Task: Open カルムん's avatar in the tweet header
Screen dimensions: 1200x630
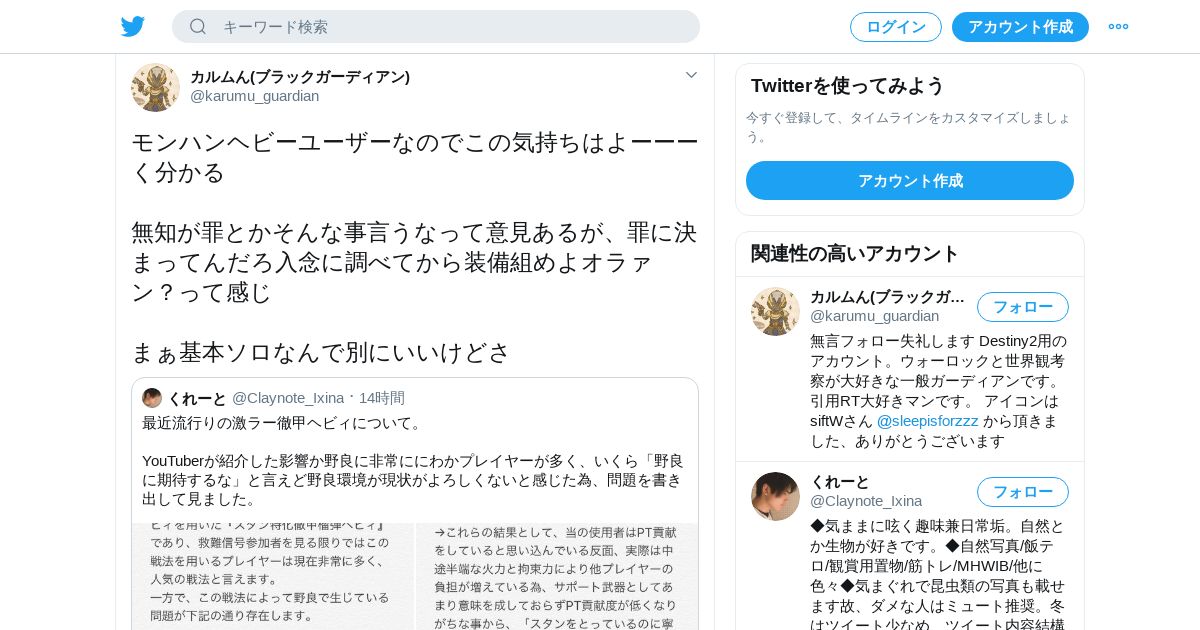Action: (x=155, y=87)
